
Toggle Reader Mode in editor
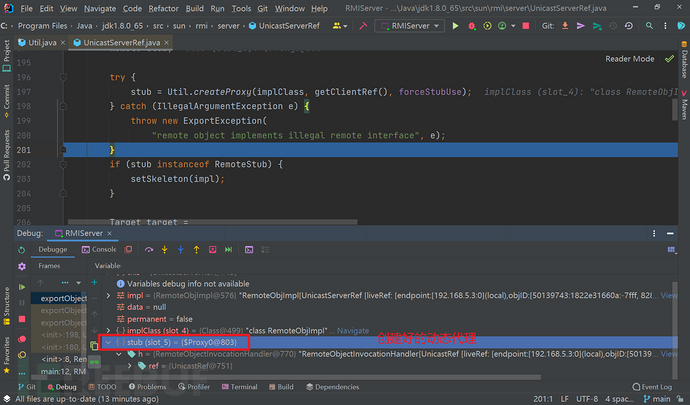630,59
